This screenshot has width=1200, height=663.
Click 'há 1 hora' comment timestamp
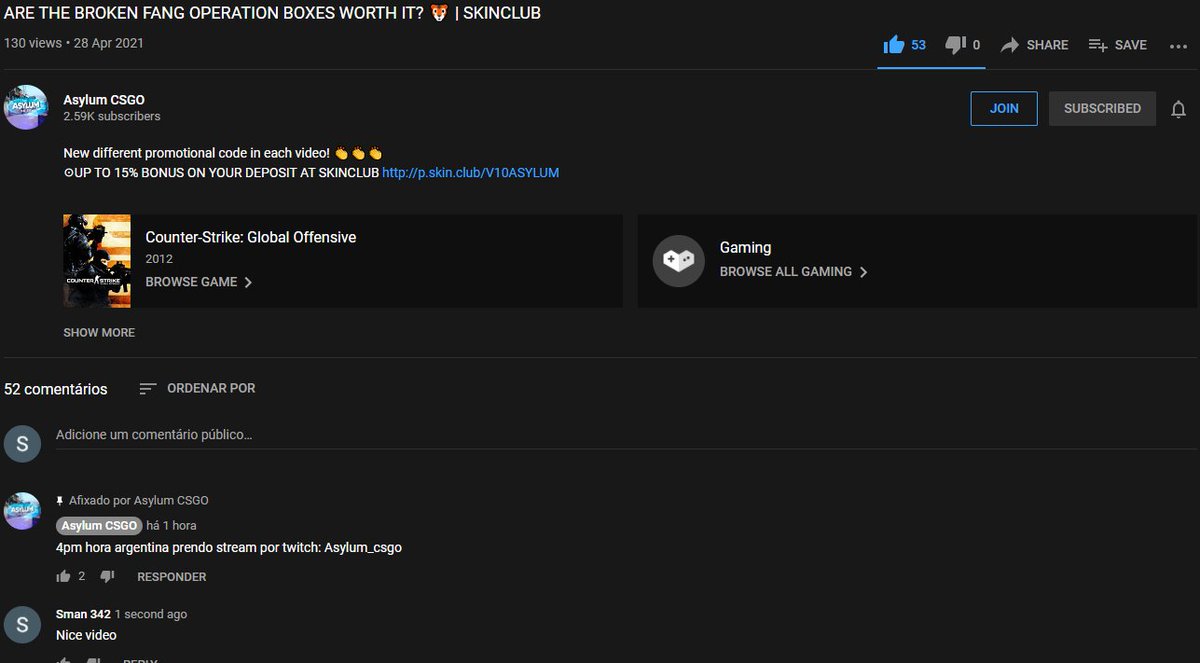point(171,525)
